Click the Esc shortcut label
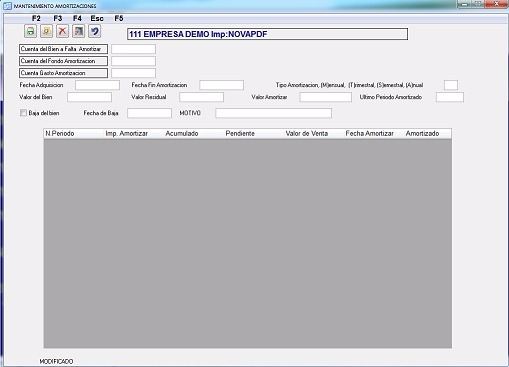This screenshot has width=509, height=367. tap(97, 18)
